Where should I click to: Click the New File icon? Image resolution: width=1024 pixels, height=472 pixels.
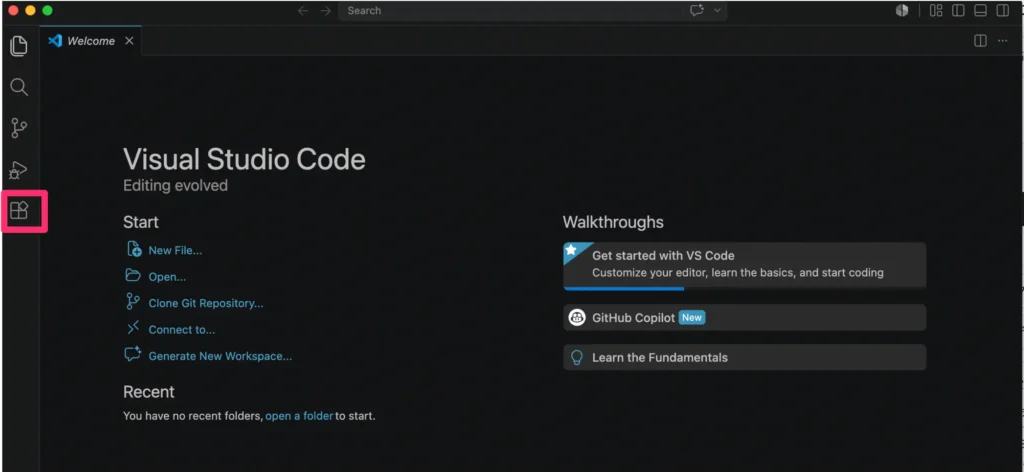[x=133, y=249]
